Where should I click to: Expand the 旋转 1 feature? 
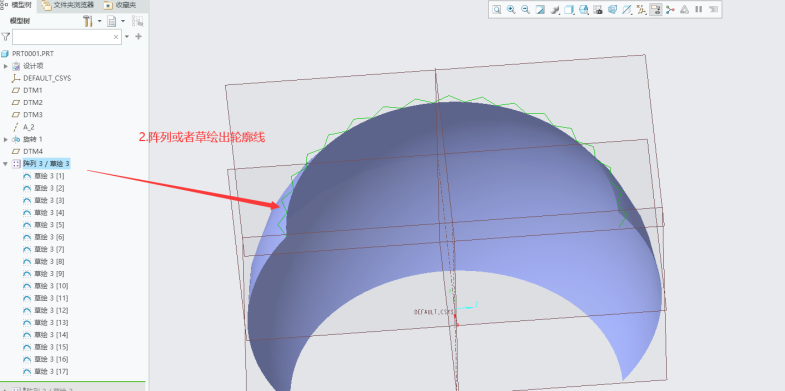(x=6, y=139)
